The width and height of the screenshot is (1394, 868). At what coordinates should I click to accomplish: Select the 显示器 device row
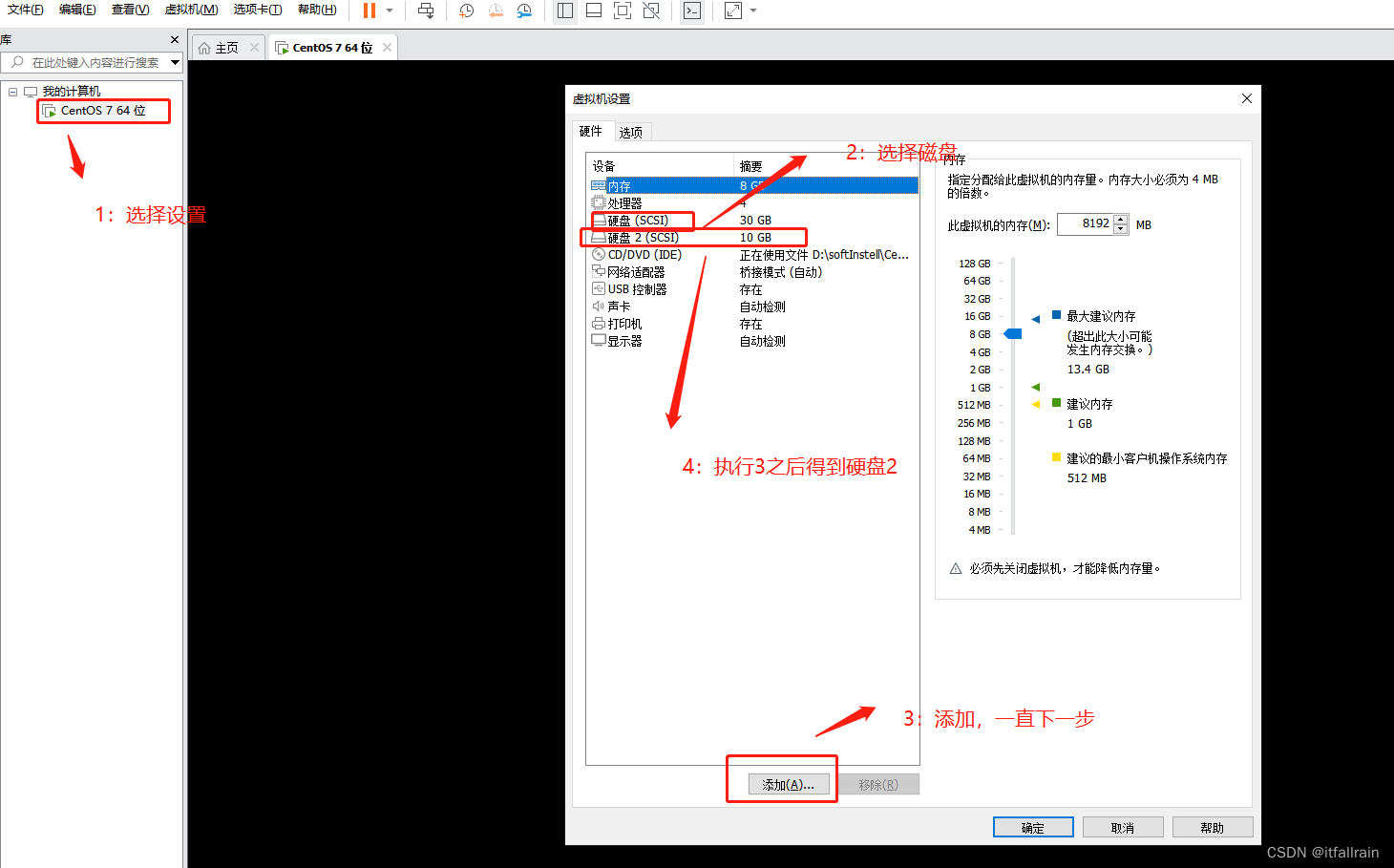(753, 340)
